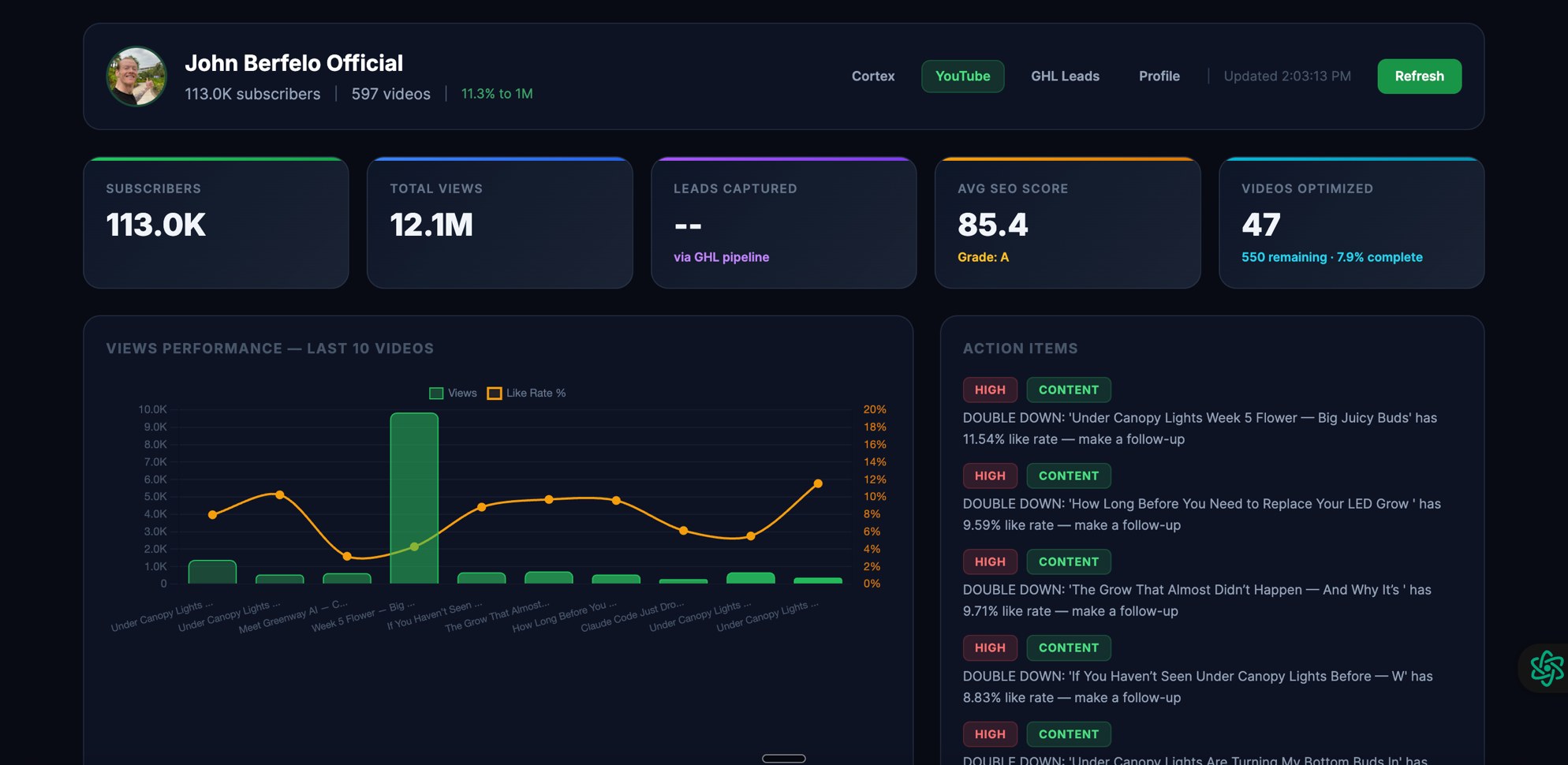The image size is (1568, 765).
Task: Click the channel name John Berfelo Official
Action: (293, 63)
